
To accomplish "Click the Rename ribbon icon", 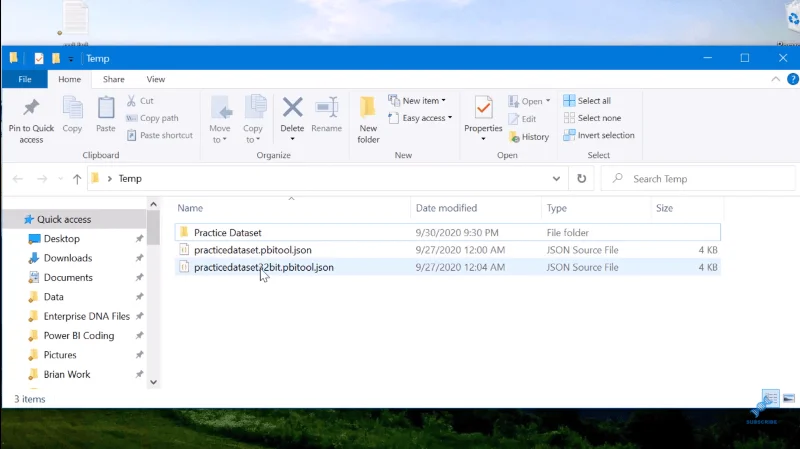I will (327, 108).
